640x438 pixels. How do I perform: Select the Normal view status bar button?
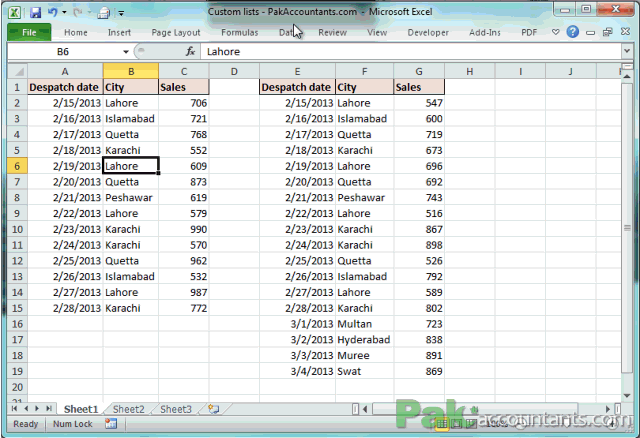click(x=442, y=424)
